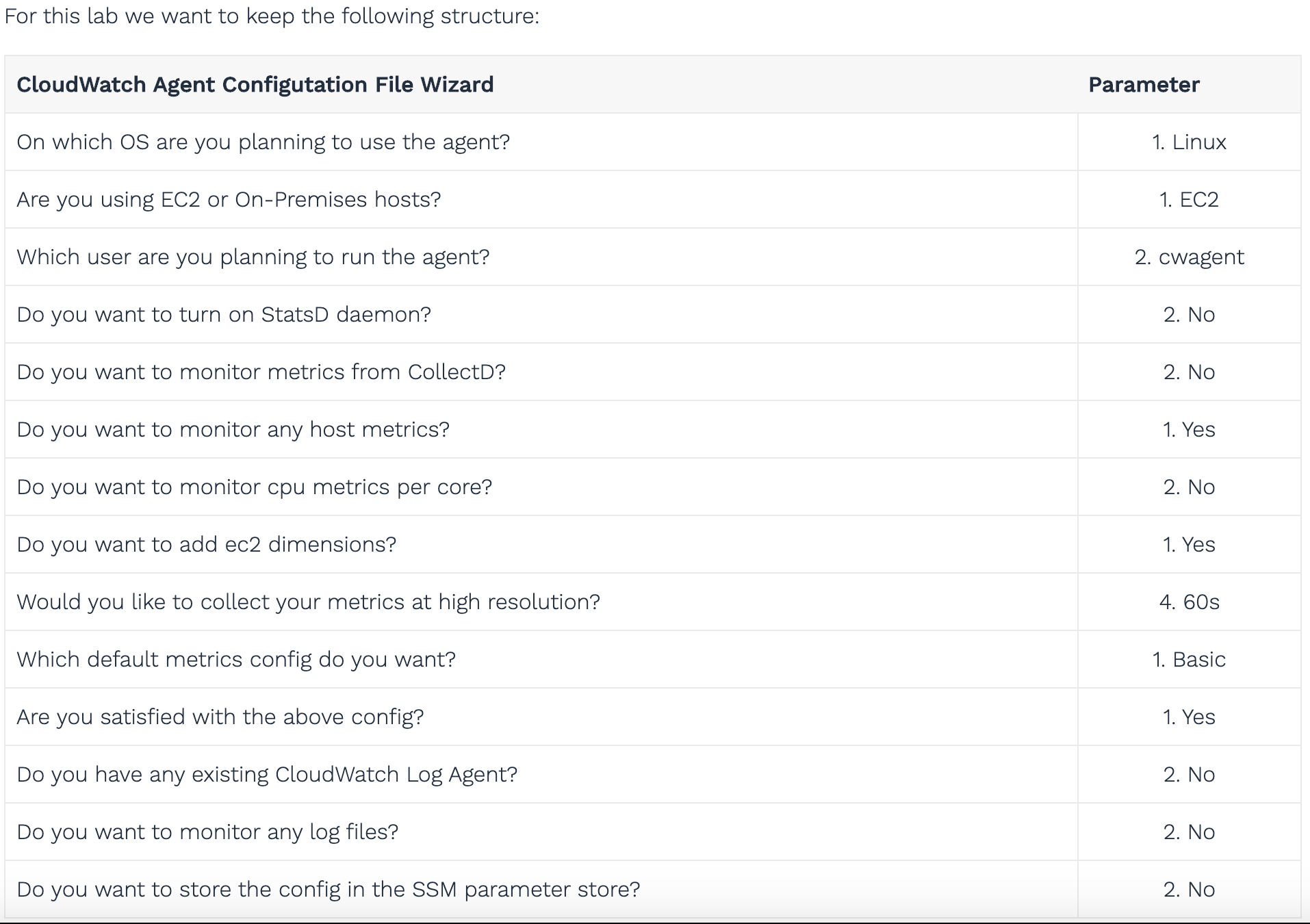Click the "4. 60s" resolution value
1310x924 pixels.
tap(1189, 602)
